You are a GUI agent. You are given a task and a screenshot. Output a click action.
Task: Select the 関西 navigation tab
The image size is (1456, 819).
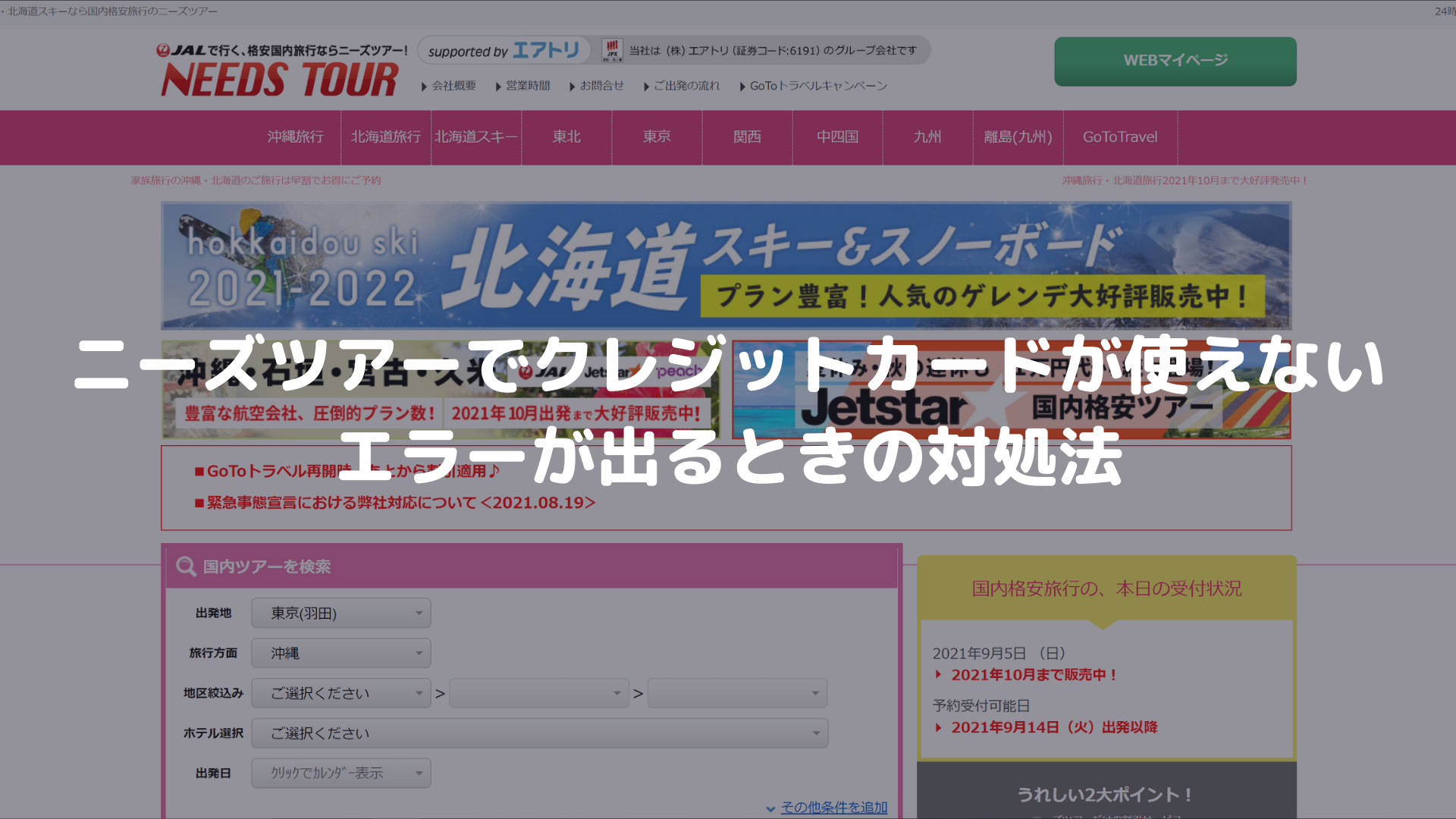(747, 137)
